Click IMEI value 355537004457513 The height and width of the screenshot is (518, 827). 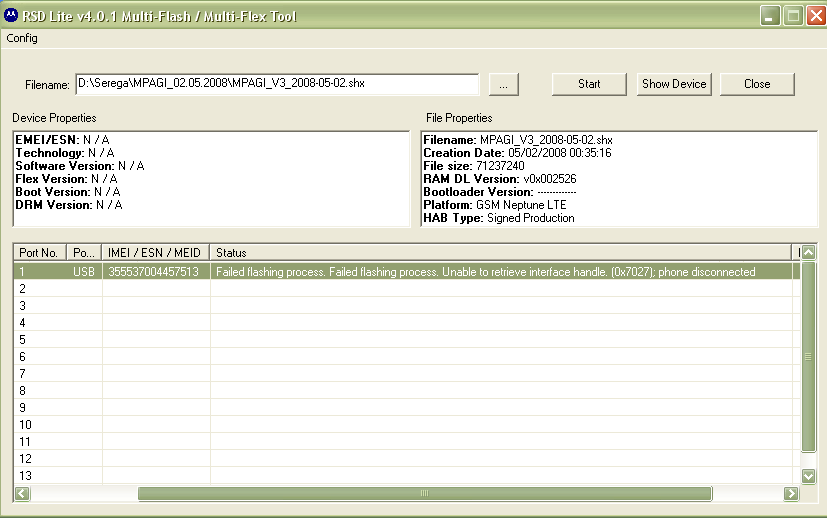[153, 272]
